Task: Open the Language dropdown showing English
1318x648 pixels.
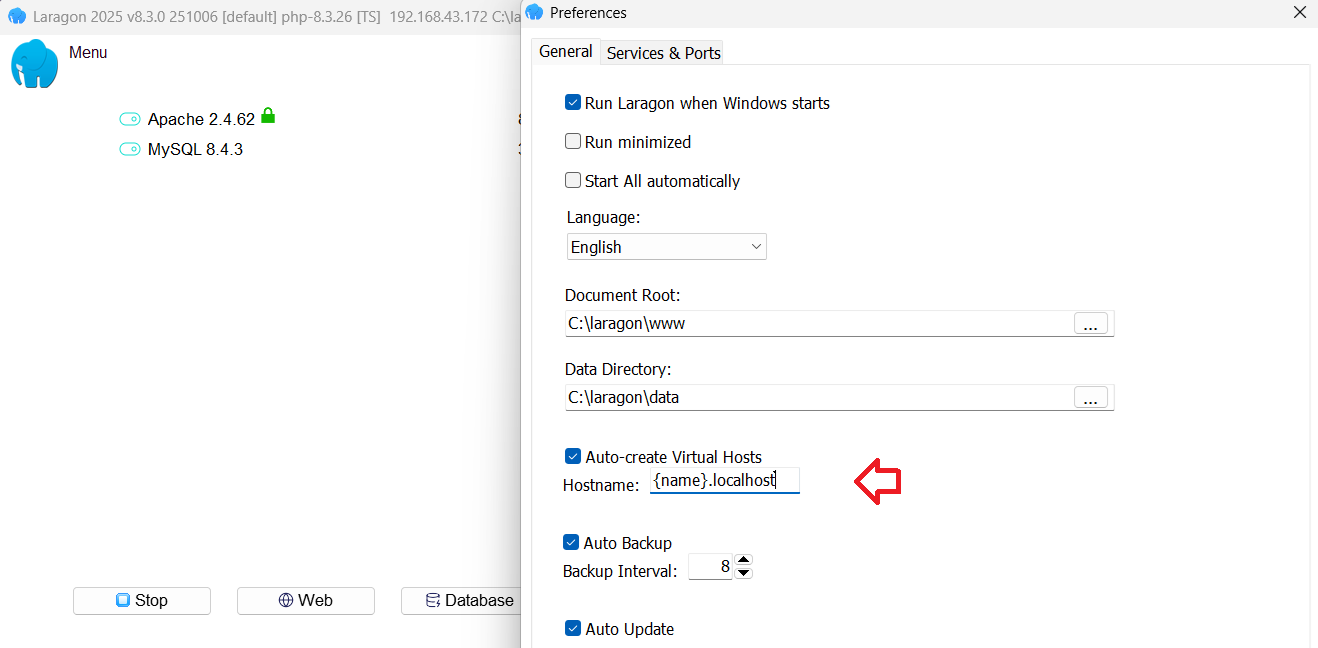Action: click(666, 247)
